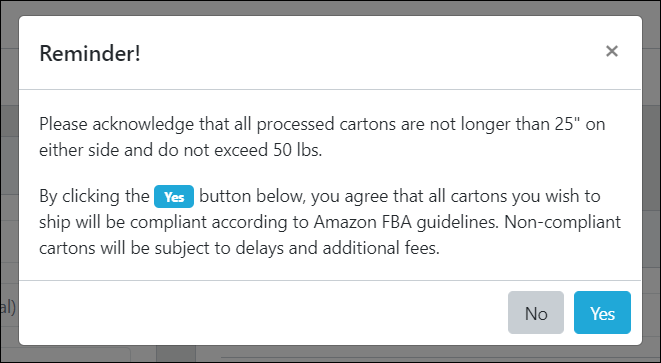Image resolution: width=661 pixels, height=363 pixels.
Task: Click the words 'Please acknowledge'
Action: tap(117, 125)
